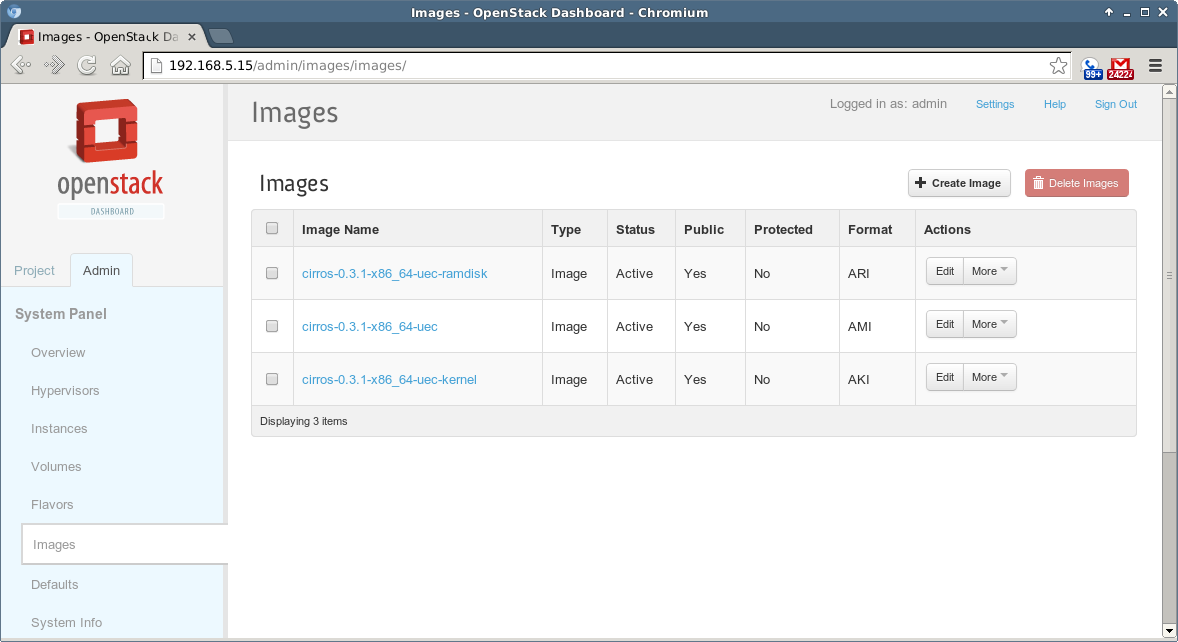Expand More dropdown for the ramdisk image
1178x642 pixels.
point(990,271)
